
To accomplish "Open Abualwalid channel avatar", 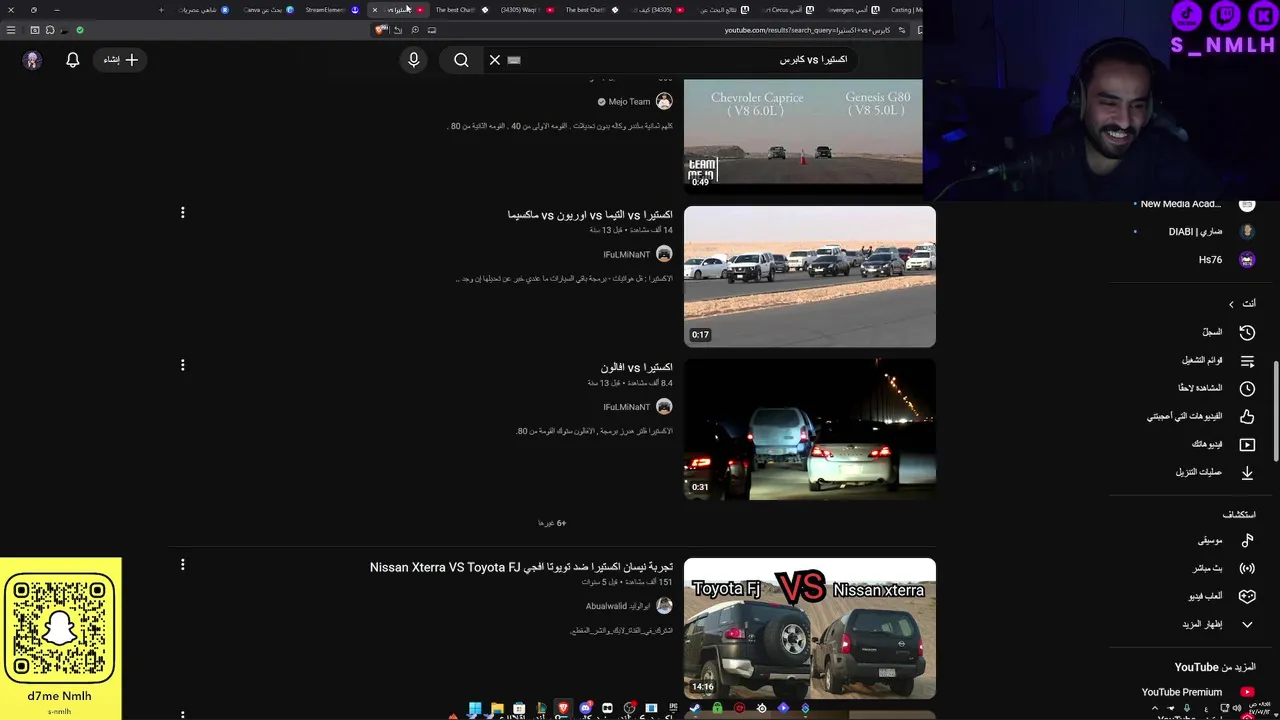I will click(664, 606).
